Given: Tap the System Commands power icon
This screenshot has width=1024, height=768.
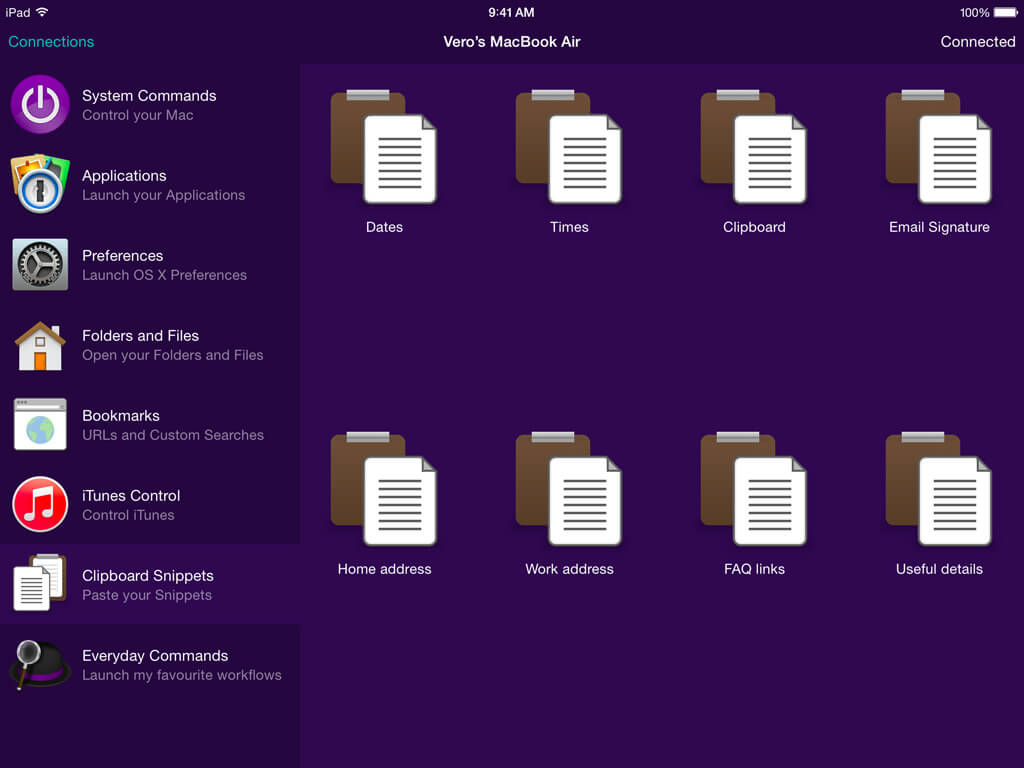Looking at the screenshot, I should [x=40, y=104].
